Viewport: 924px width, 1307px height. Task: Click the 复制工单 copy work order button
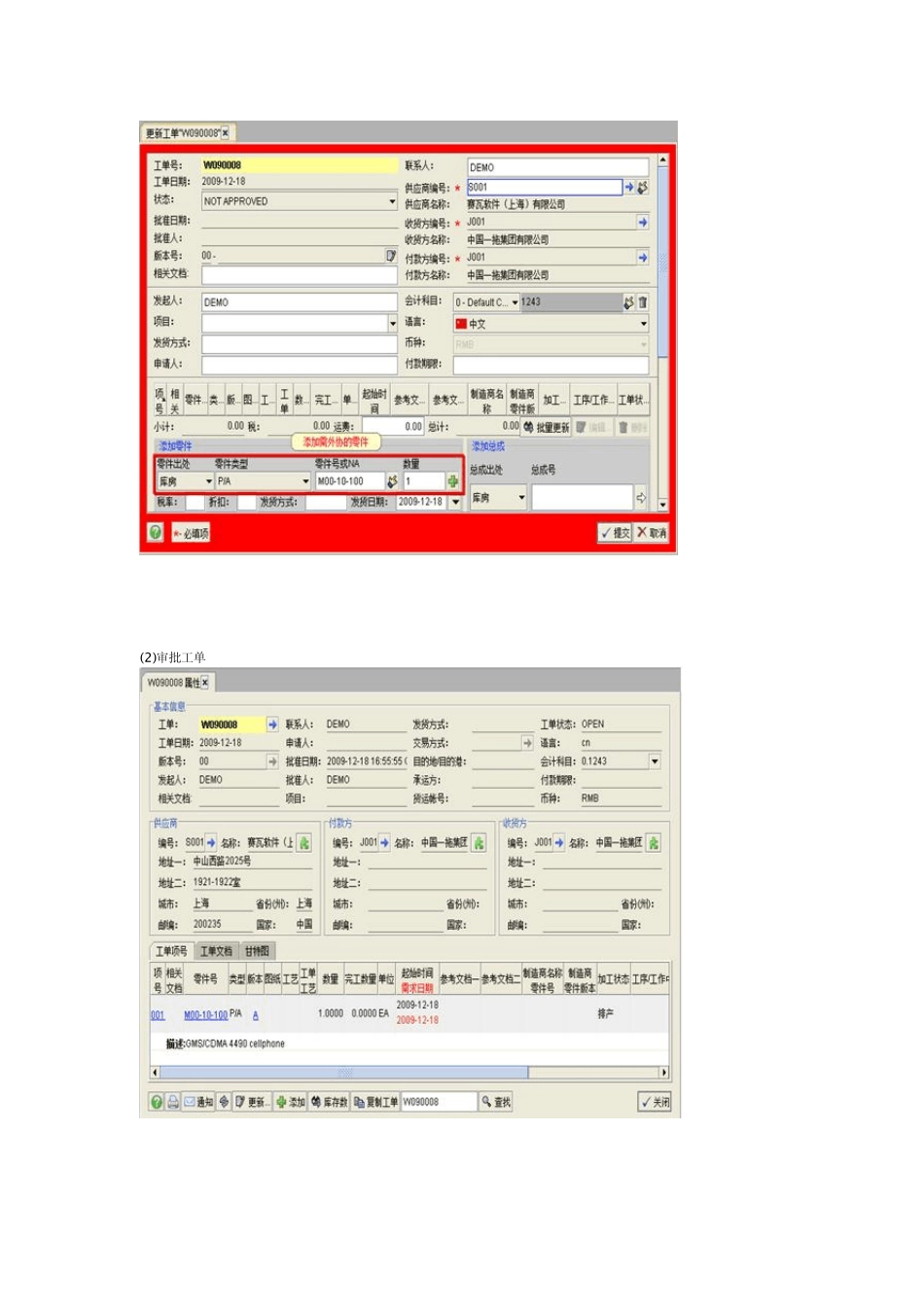click(375, 1102)
